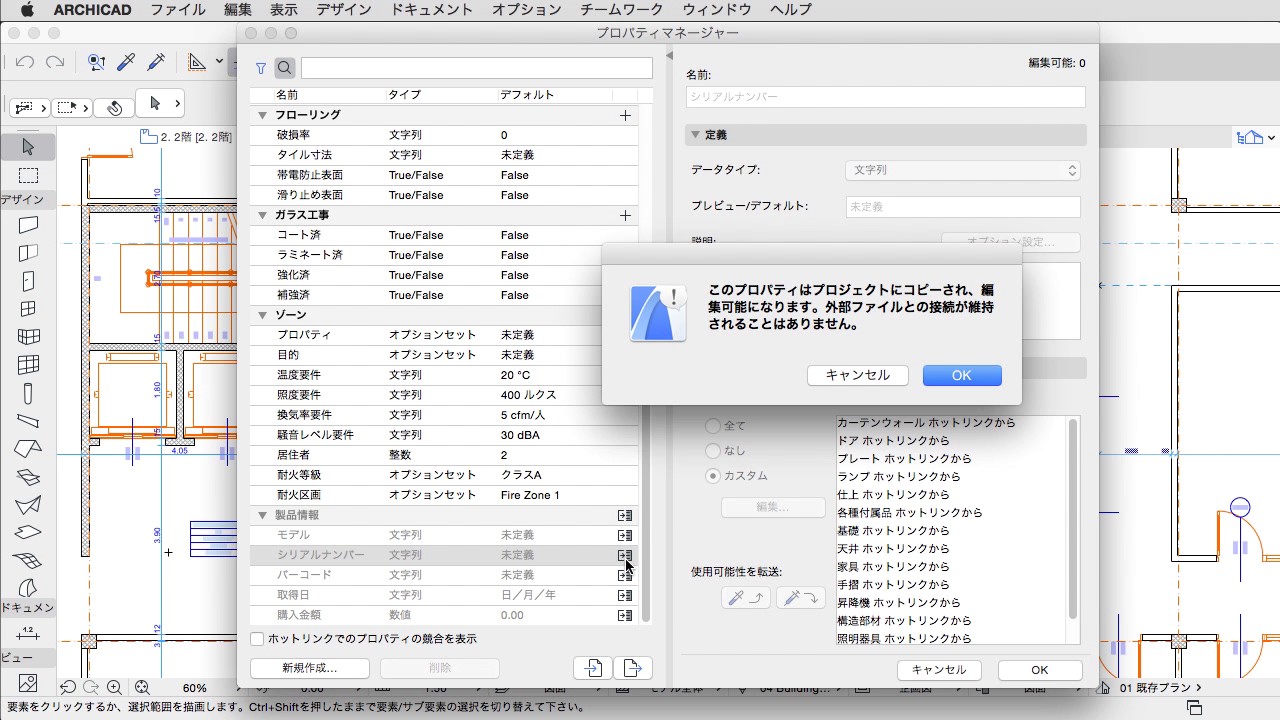
Task: Tick ホットリンクでのプロパティの競合を表示 checkbox
Action: (258, 638)
